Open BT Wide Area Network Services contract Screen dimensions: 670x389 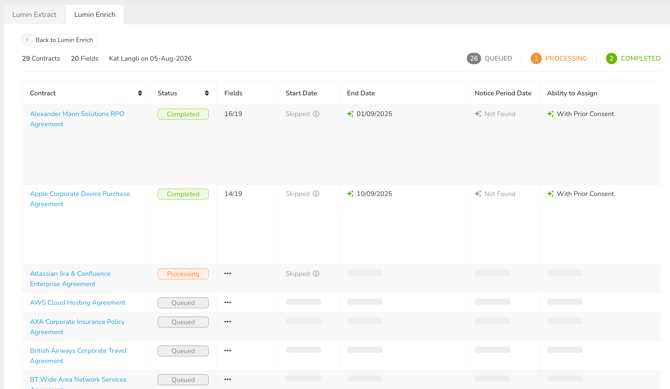78,383
